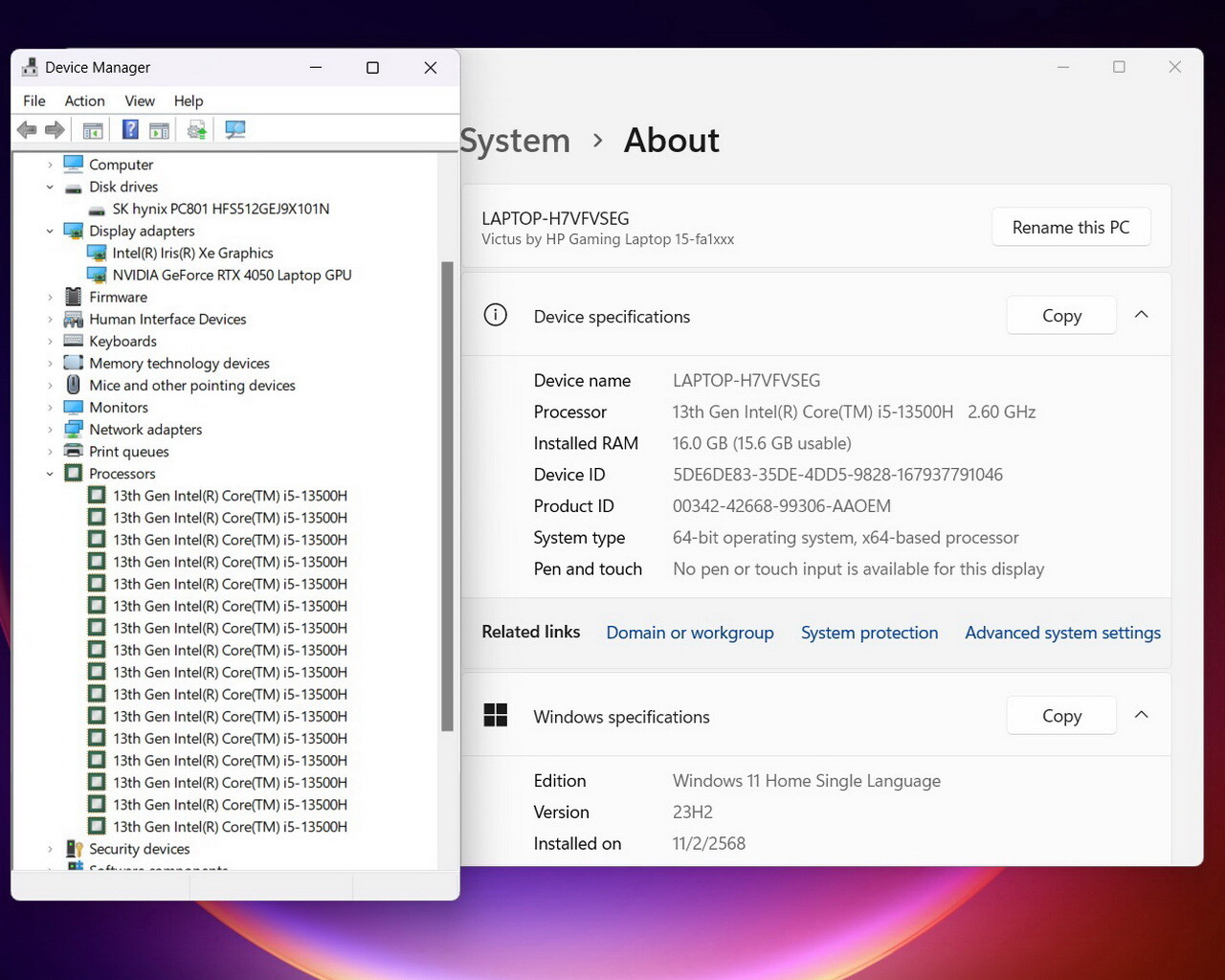This screenshot has height=980, width=1225.
Task: Collapse the Processors node arrow
Action: 50,474
